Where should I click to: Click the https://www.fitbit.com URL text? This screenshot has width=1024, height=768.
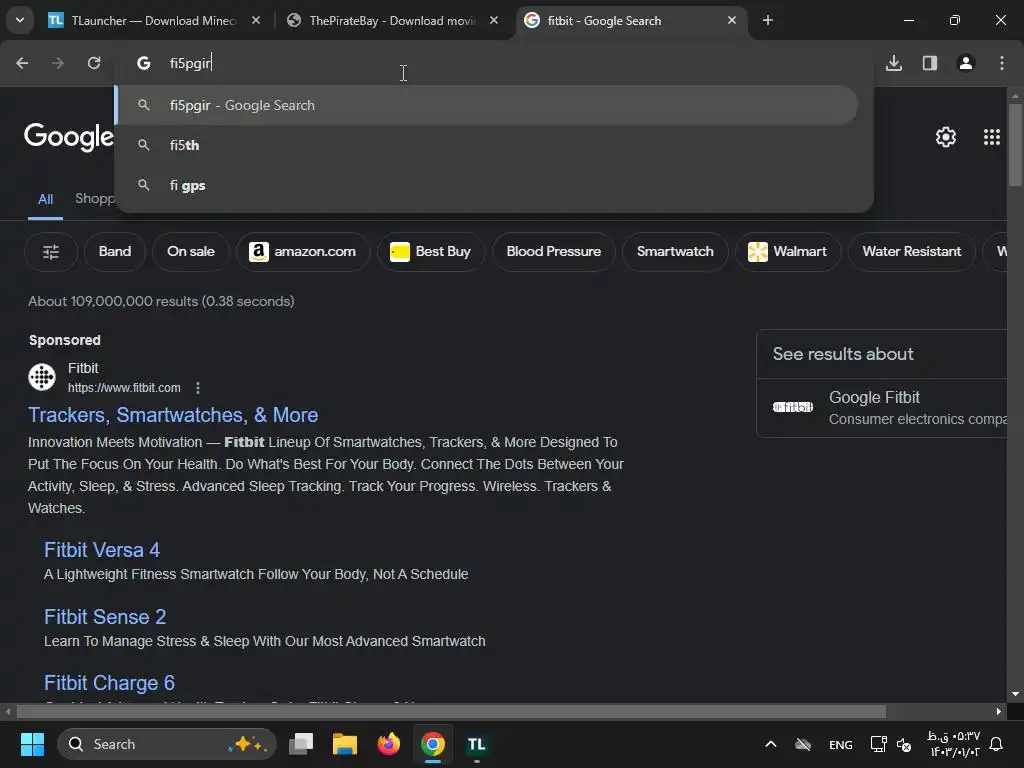(124, 388)
